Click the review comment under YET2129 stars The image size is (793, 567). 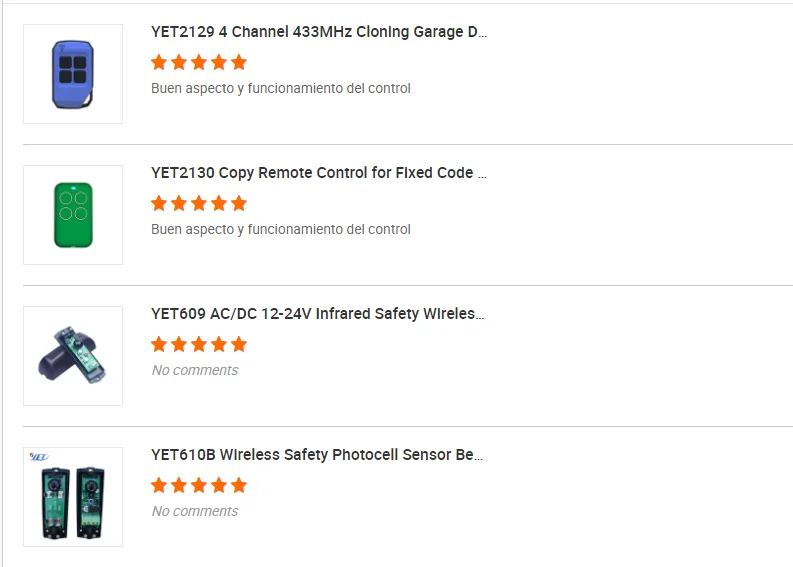click(x=281, y=88)
